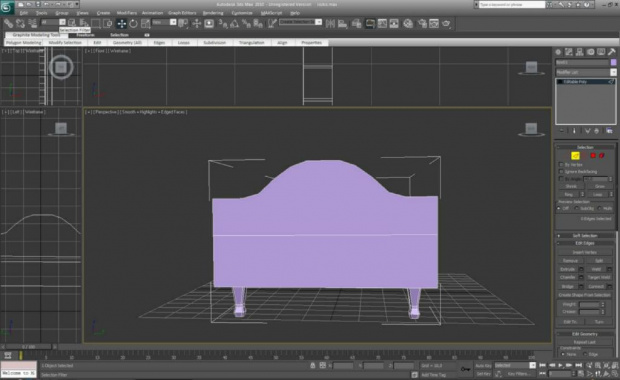Choose the Edge constraint radio button
Viewport: 620px width, 380px height.
(585, 354)
